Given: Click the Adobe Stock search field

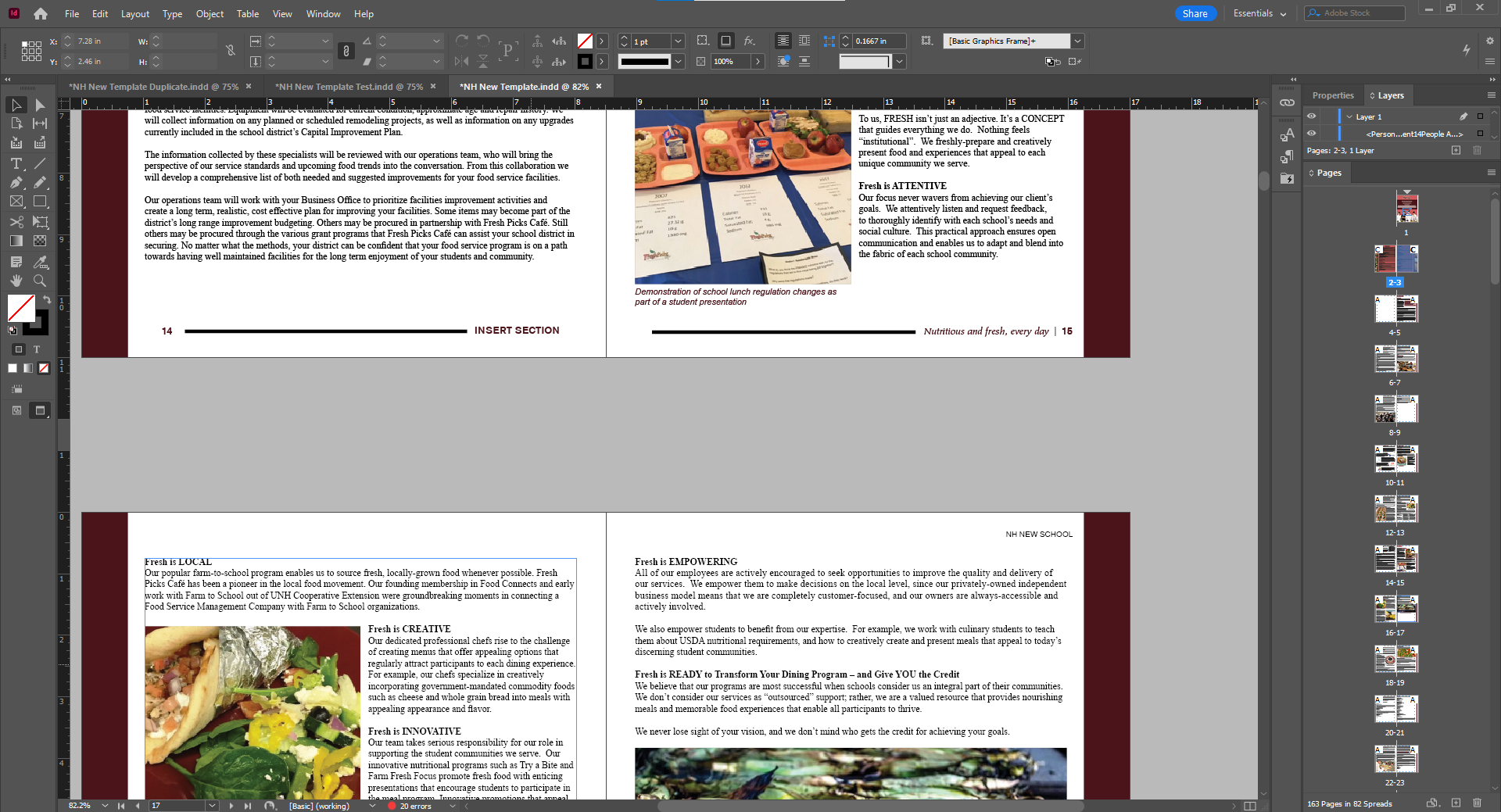Looking at the screenshot, I should coord(1355,13).
